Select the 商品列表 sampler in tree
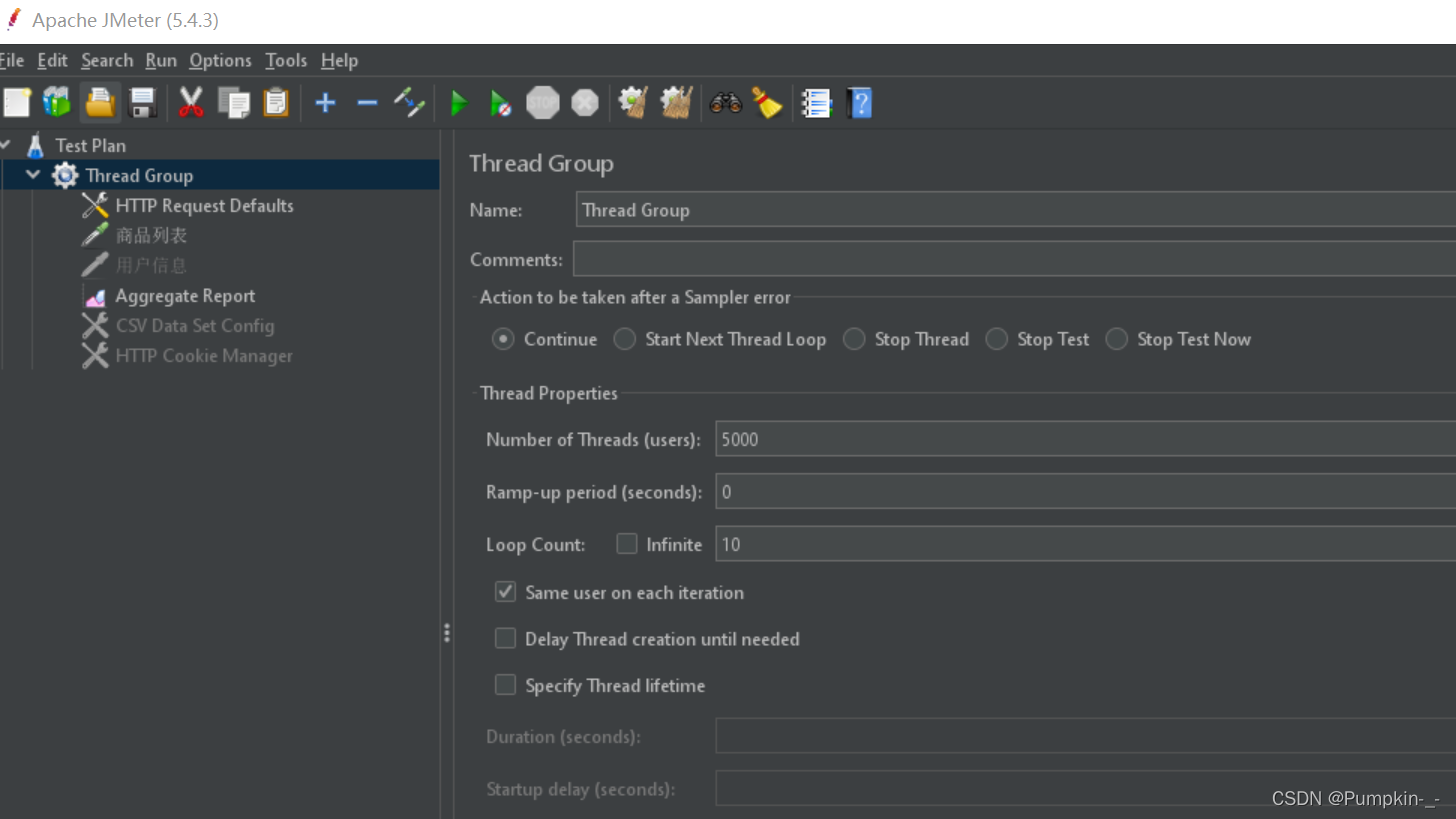The width and height of the screenshot is (1456, 819). click(x=151, y=235)
